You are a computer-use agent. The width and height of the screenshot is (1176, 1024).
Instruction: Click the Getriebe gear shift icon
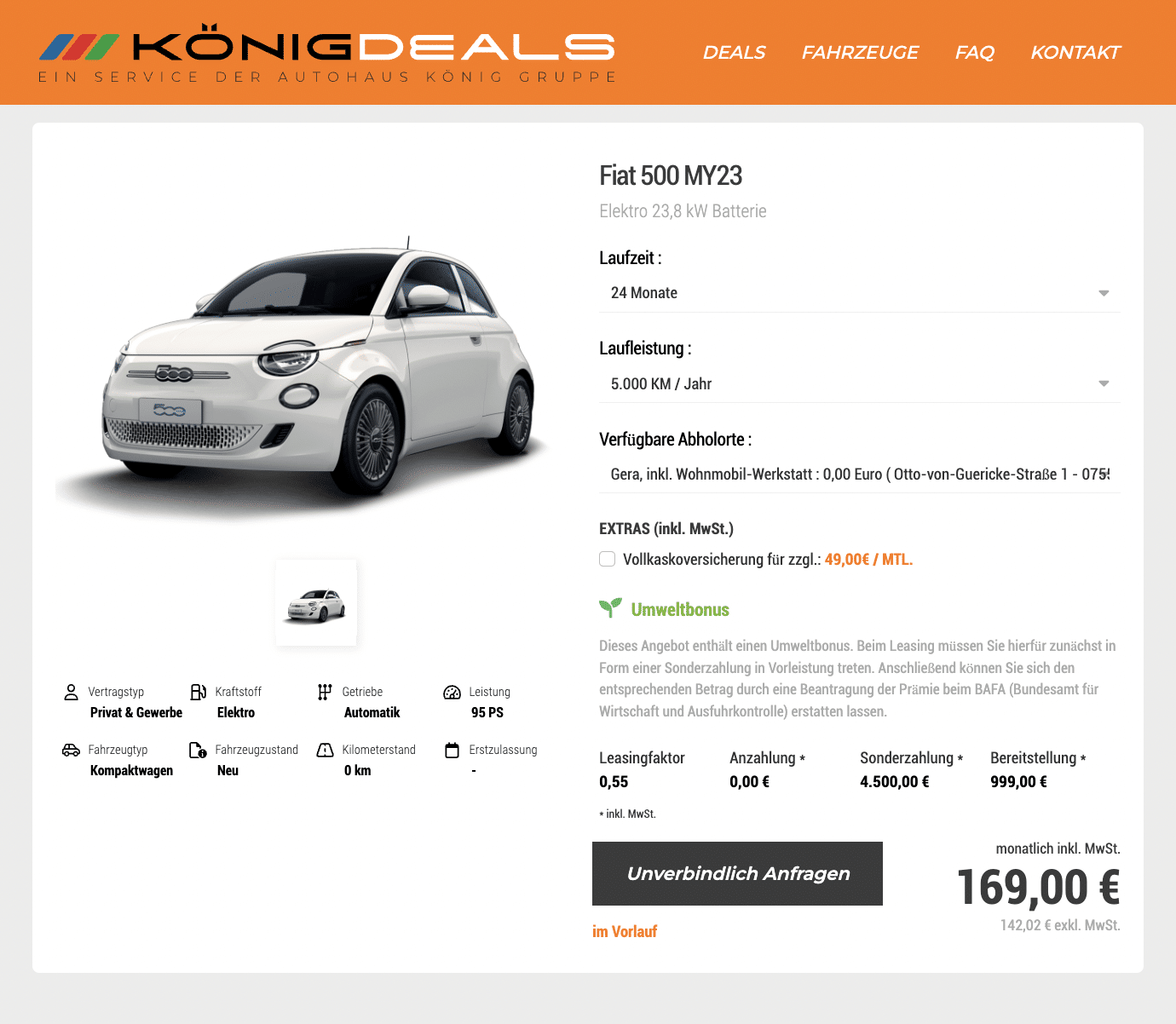click(325, 692)
